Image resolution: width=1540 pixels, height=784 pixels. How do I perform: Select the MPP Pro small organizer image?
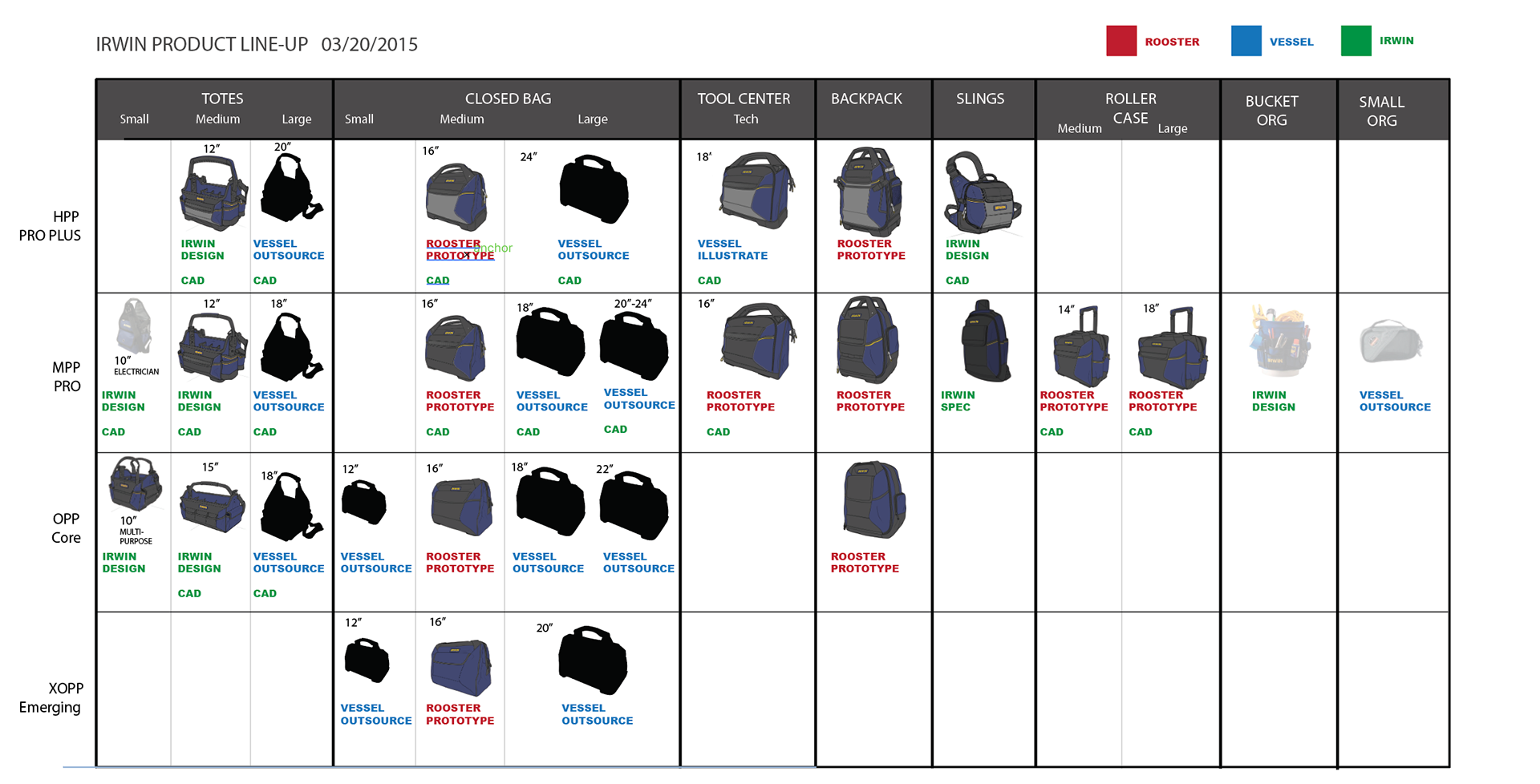point(1391,341)
